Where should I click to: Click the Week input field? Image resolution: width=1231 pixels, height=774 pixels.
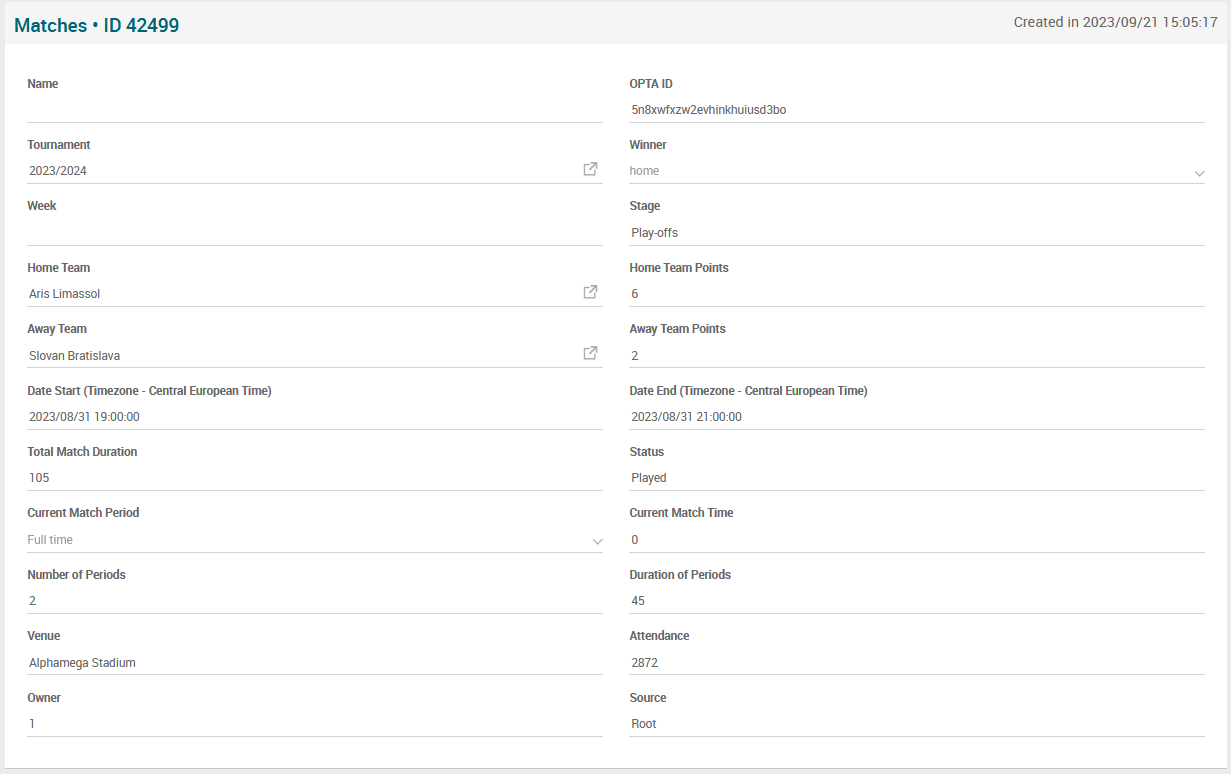coord(314,232)
